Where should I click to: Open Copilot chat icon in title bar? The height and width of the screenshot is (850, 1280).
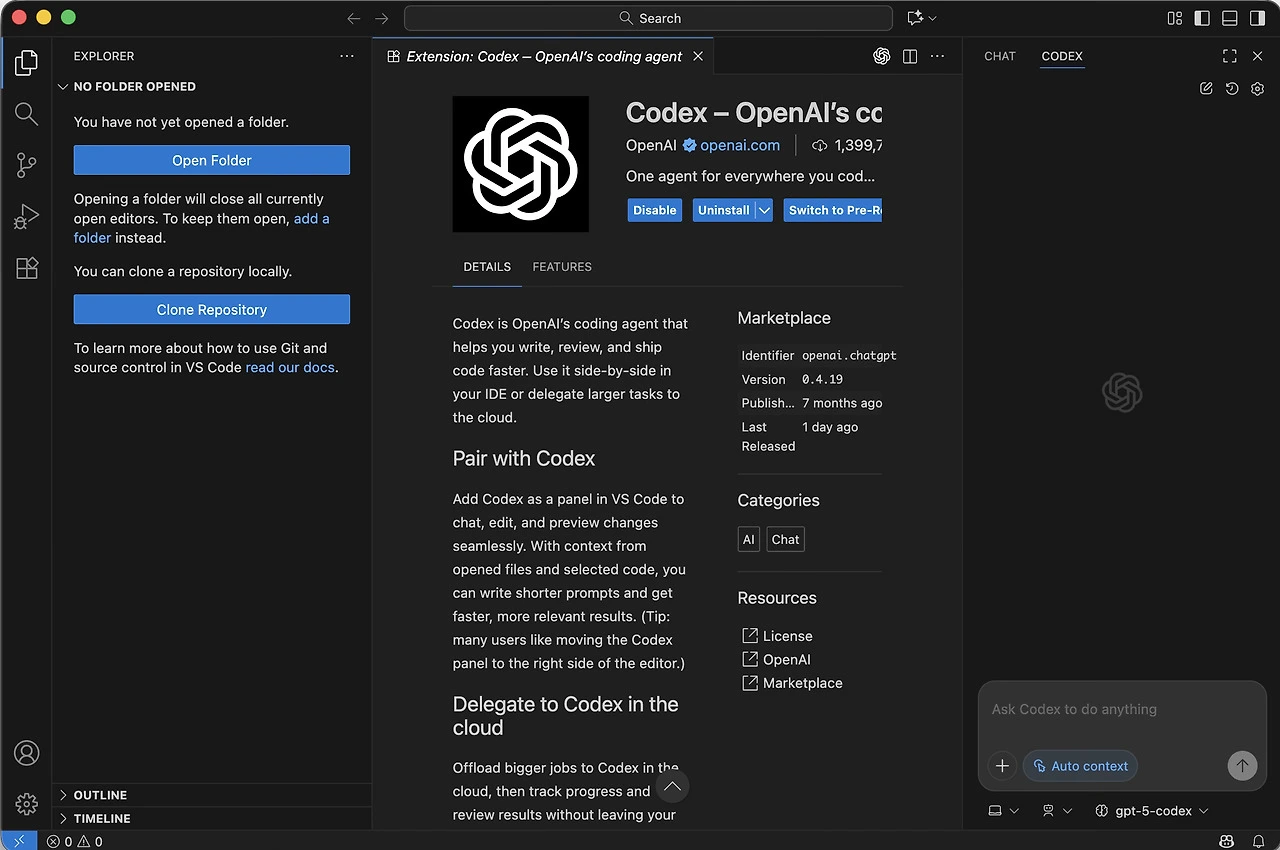914,18
